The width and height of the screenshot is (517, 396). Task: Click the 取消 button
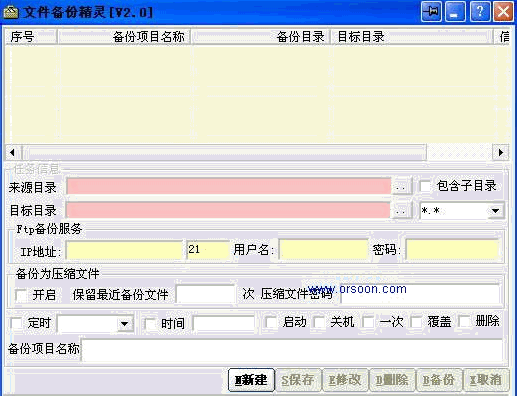(x=486, y=380)
